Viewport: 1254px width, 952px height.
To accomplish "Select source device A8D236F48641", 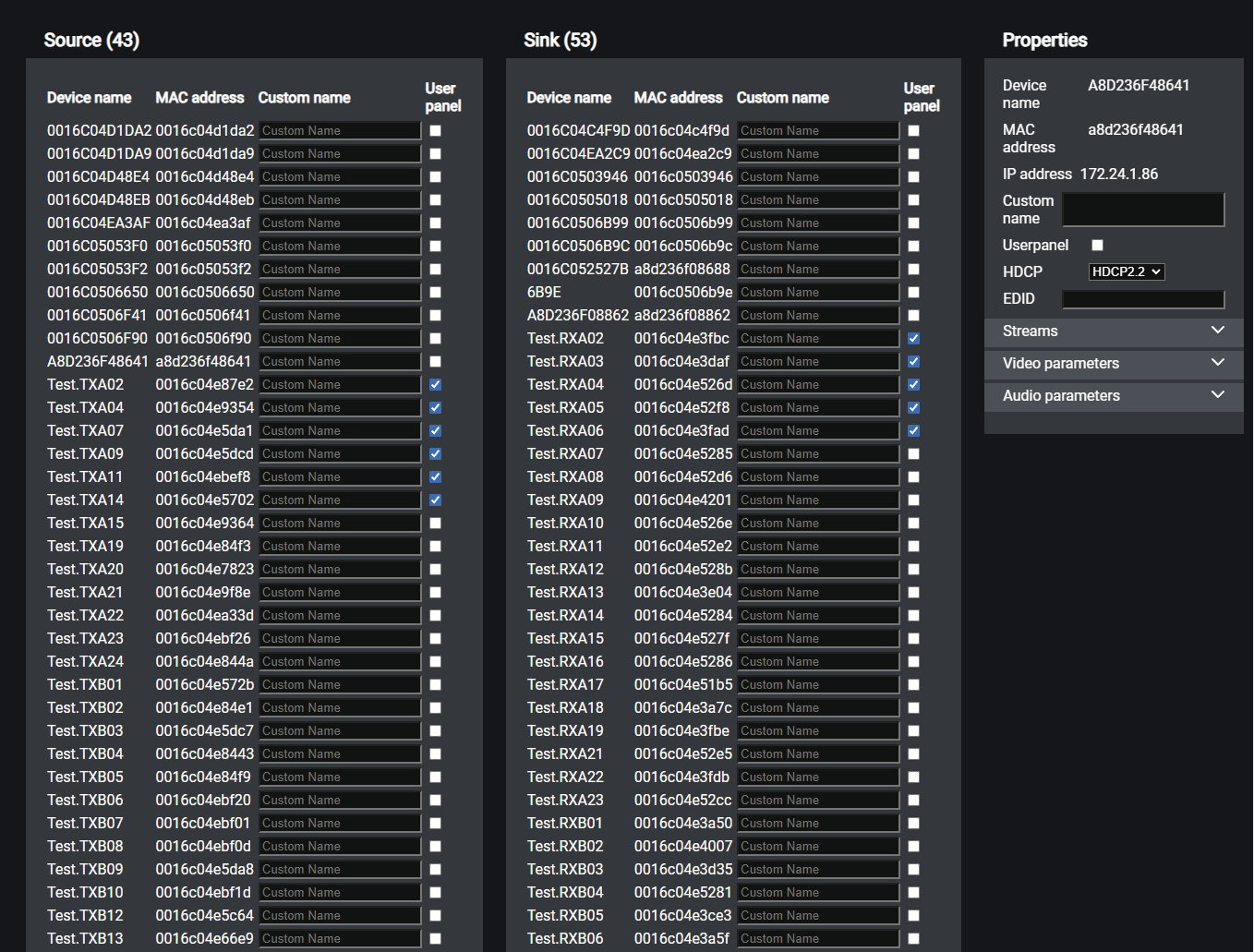I will [97, 362].
